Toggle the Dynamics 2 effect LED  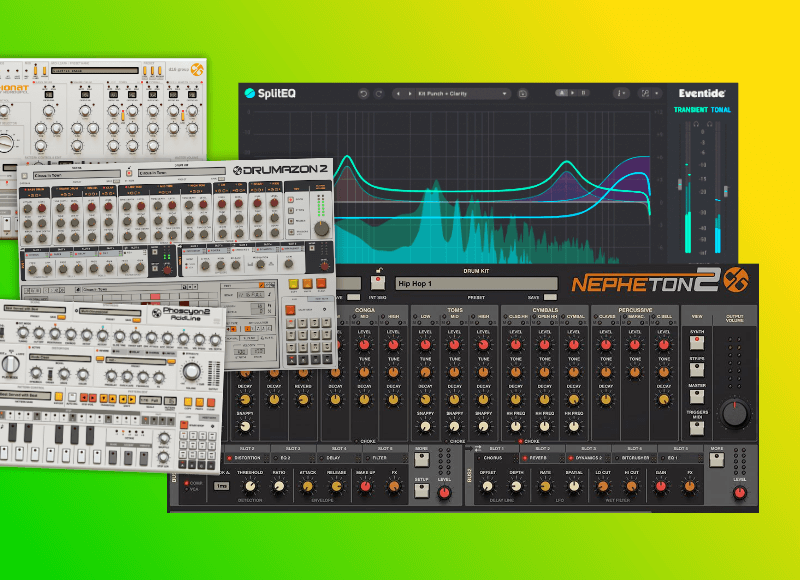570,458
